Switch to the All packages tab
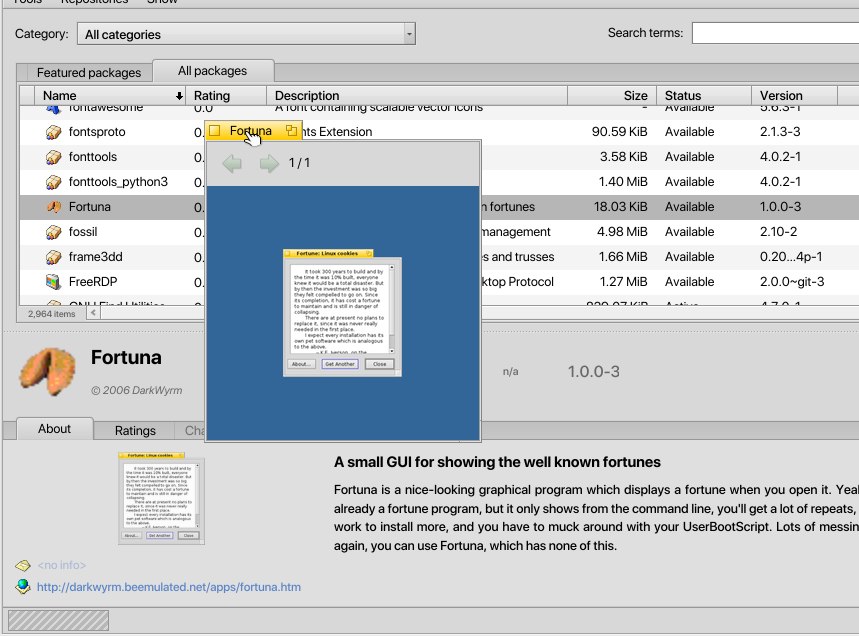 coord(213,71)
